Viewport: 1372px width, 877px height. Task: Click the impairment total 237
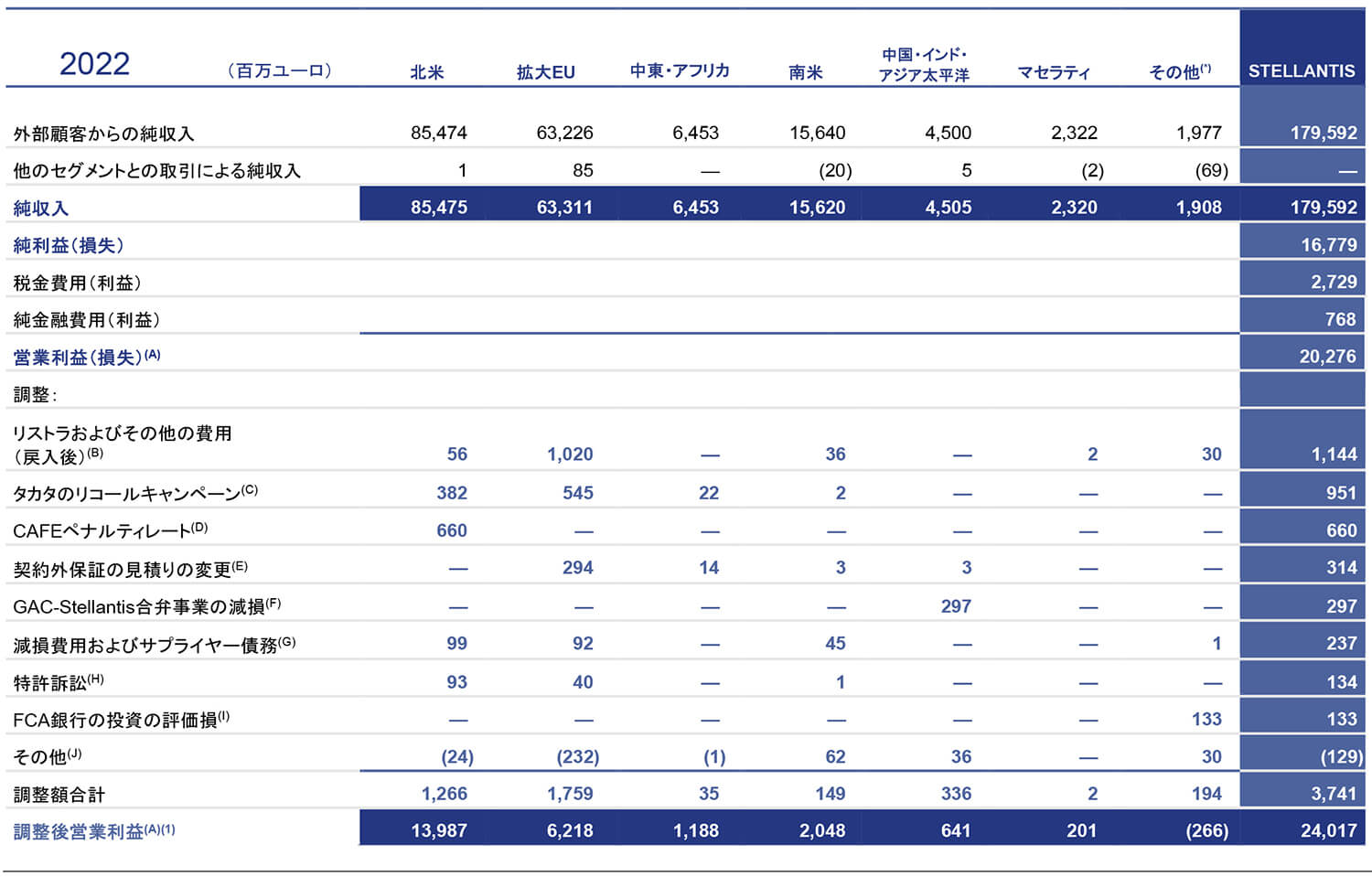[1342, 643]
